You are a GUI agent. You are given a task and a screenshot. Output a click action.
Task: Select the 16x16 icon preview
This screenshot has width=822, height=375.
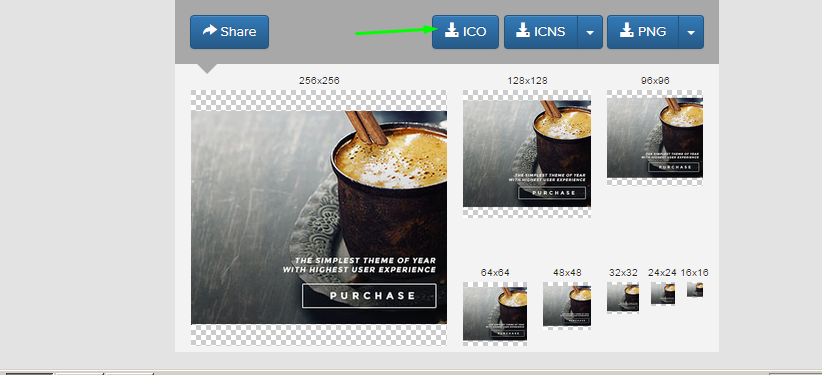(695, 290)
